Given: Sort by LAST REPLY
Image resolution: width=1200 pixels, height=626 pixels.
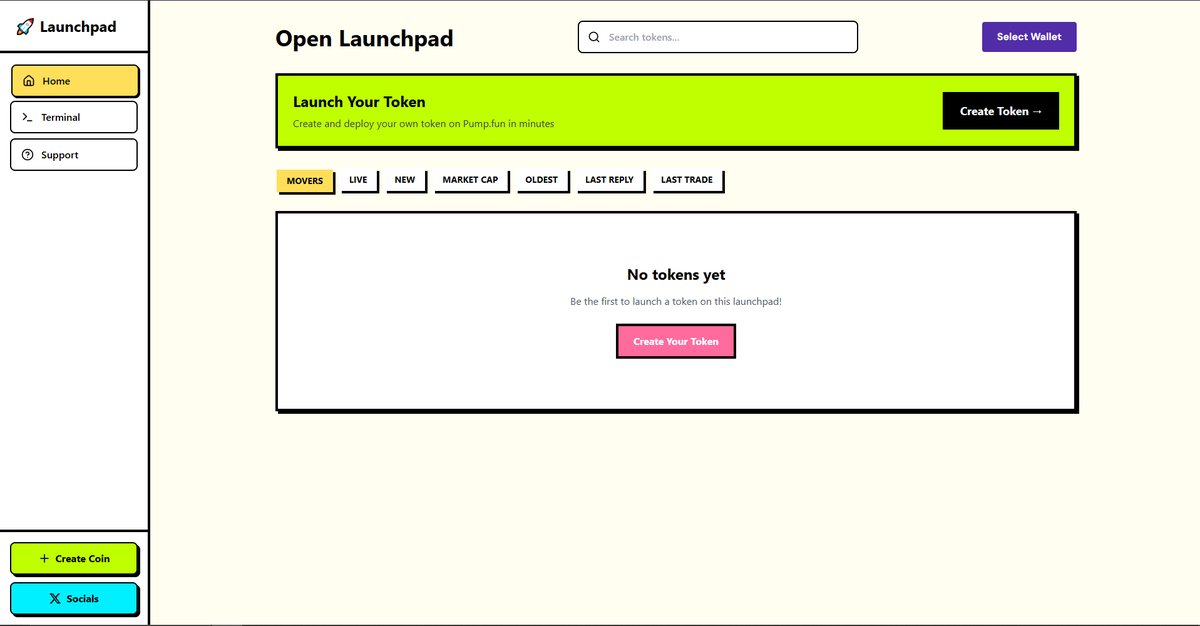Looking at the screenshot, I should [609, 180].
